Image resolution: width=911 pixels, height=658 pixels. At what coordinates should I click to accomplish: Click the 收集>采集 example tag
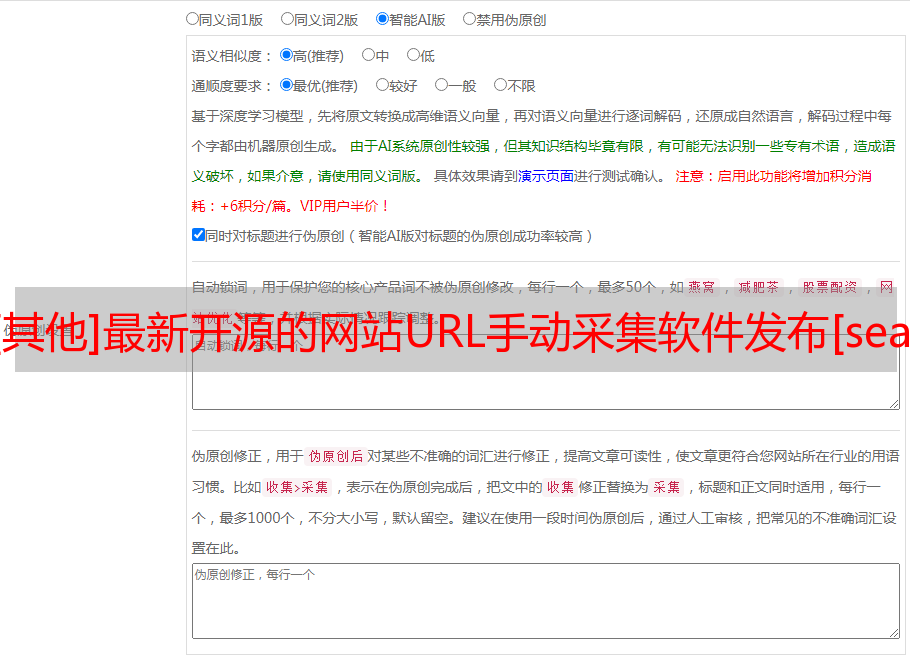(x=297, y=487)
